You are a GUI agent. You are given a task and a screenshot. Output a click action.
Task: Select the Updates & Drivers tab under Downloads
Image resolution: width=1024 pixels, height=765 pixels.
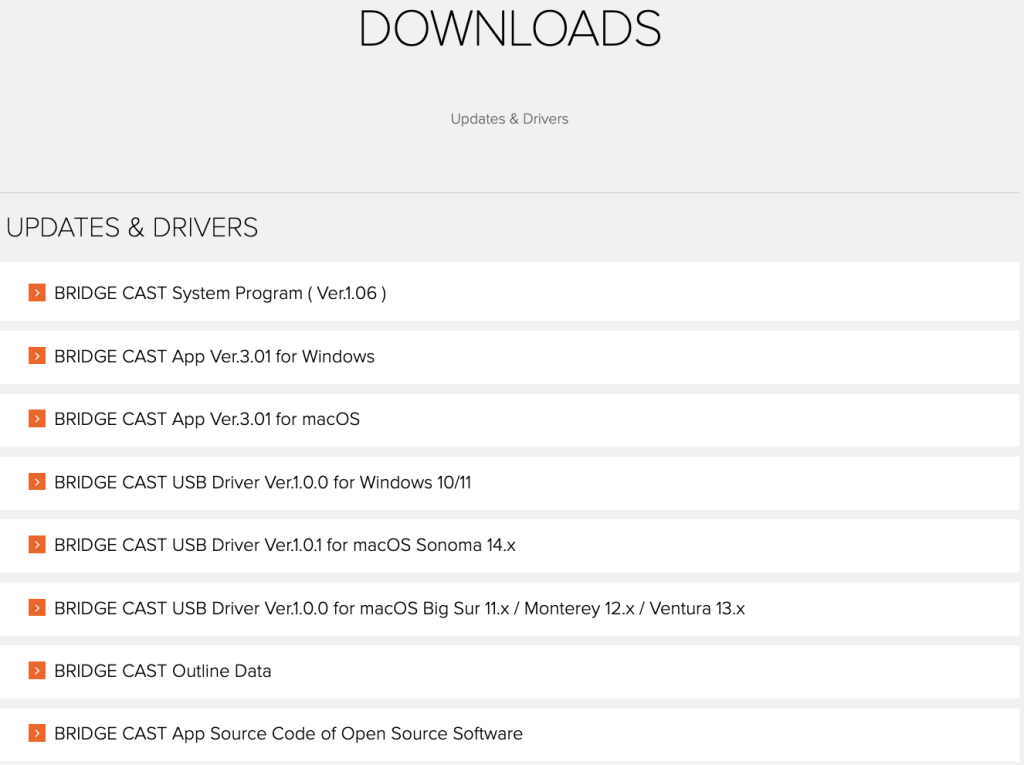509,119
